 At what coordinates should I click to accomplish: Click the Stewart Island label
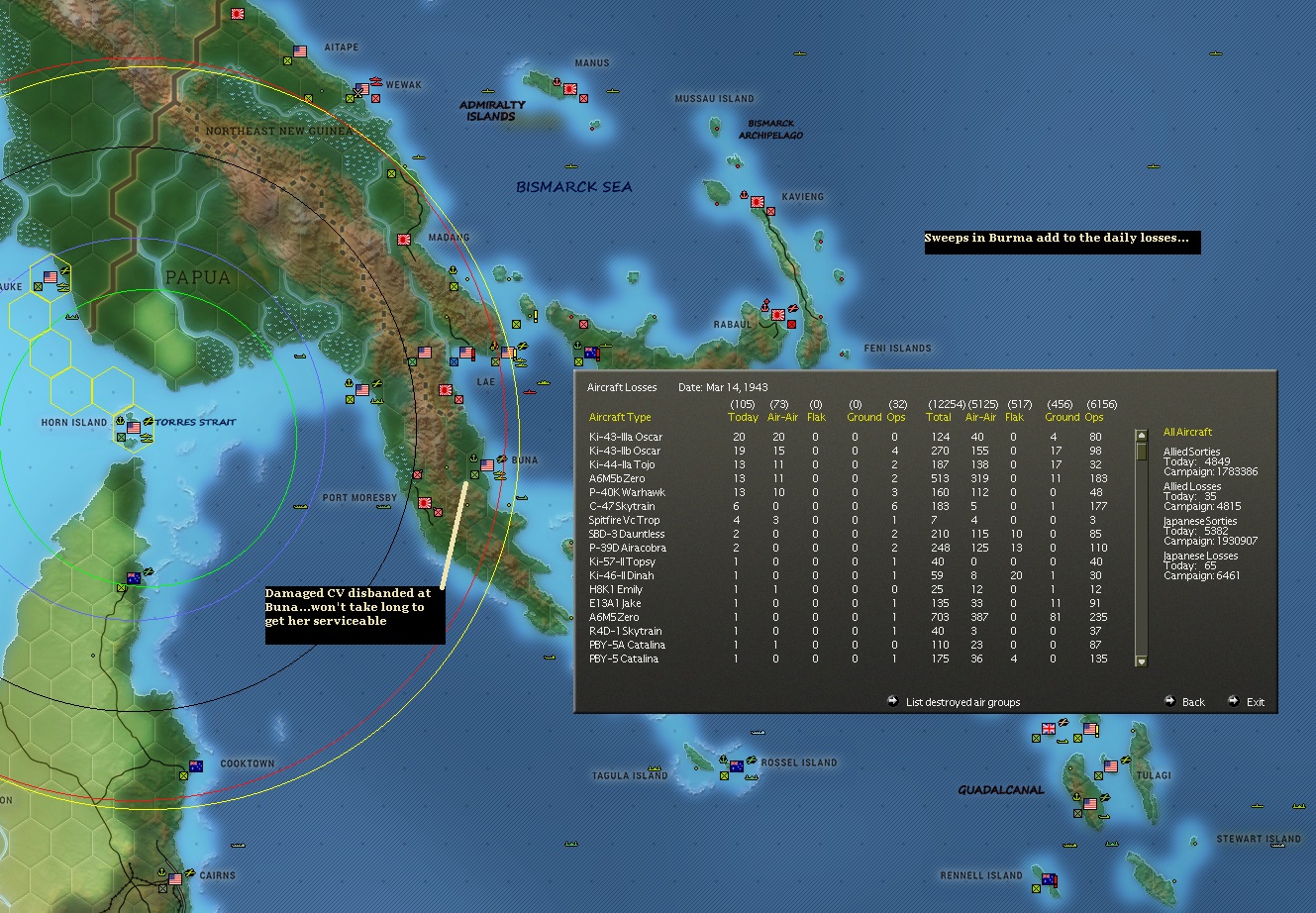[x=1259, y=840]
